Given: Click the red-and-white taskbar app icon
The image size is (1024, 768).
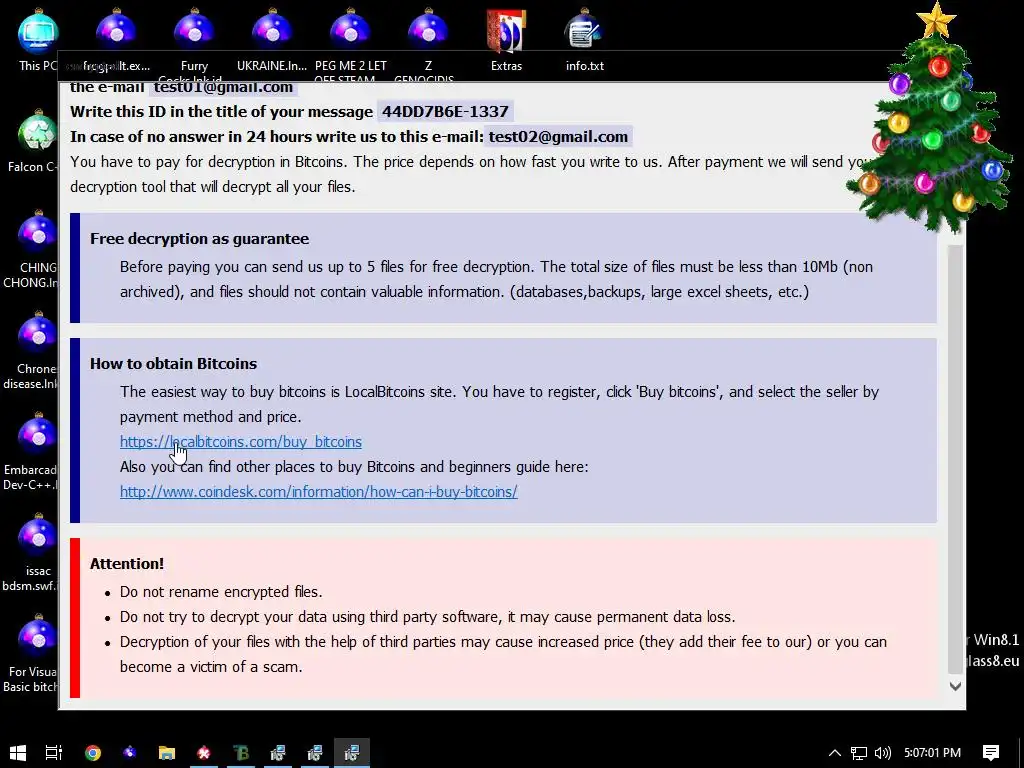Looking at the screenshot, I should point(204,753).
